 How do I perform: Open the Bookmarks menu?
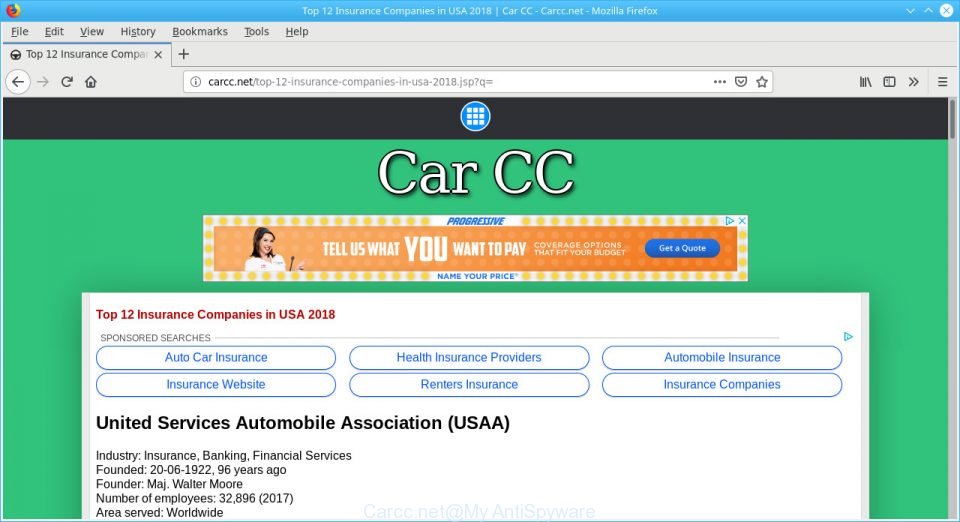coord(200,31)
